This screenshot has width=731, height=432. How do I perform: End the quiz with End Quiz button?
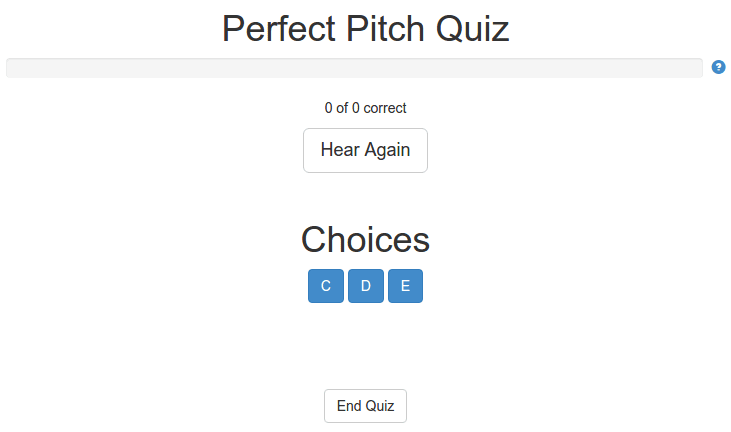pos(366,406)
